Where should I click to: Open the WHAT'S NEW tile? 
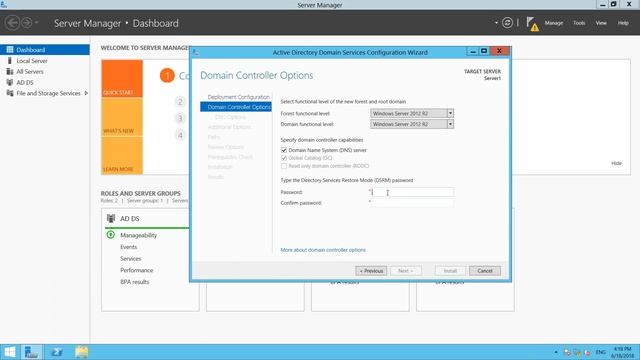click(122, 117)
